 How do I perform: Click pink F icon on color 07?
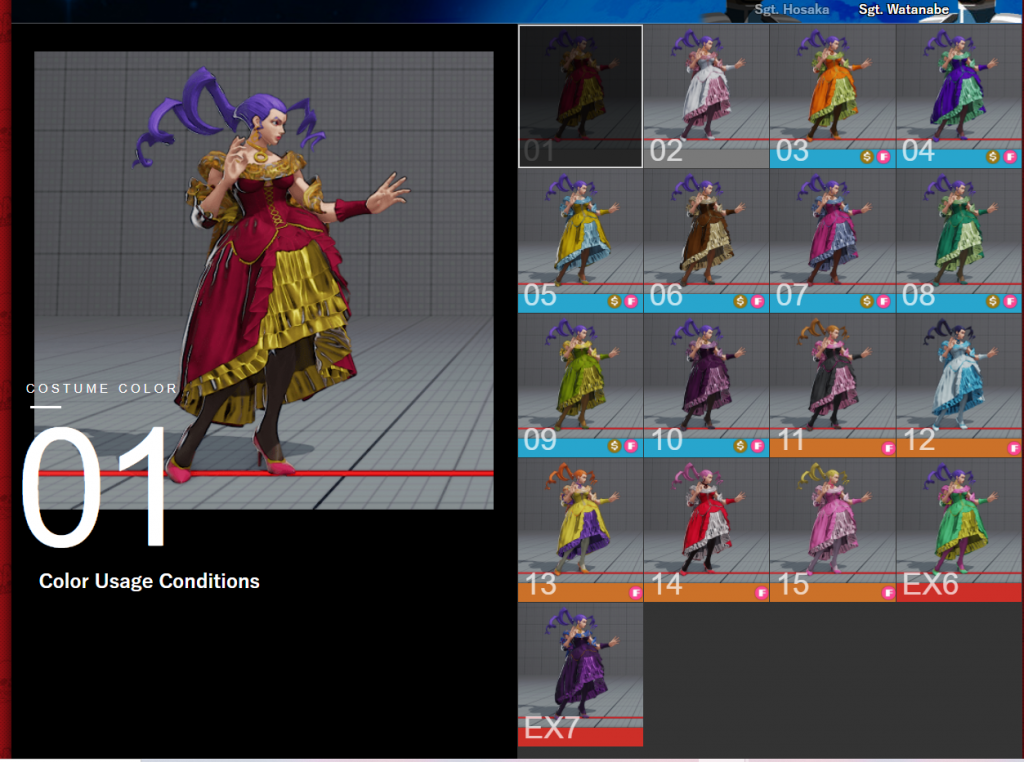884,301
